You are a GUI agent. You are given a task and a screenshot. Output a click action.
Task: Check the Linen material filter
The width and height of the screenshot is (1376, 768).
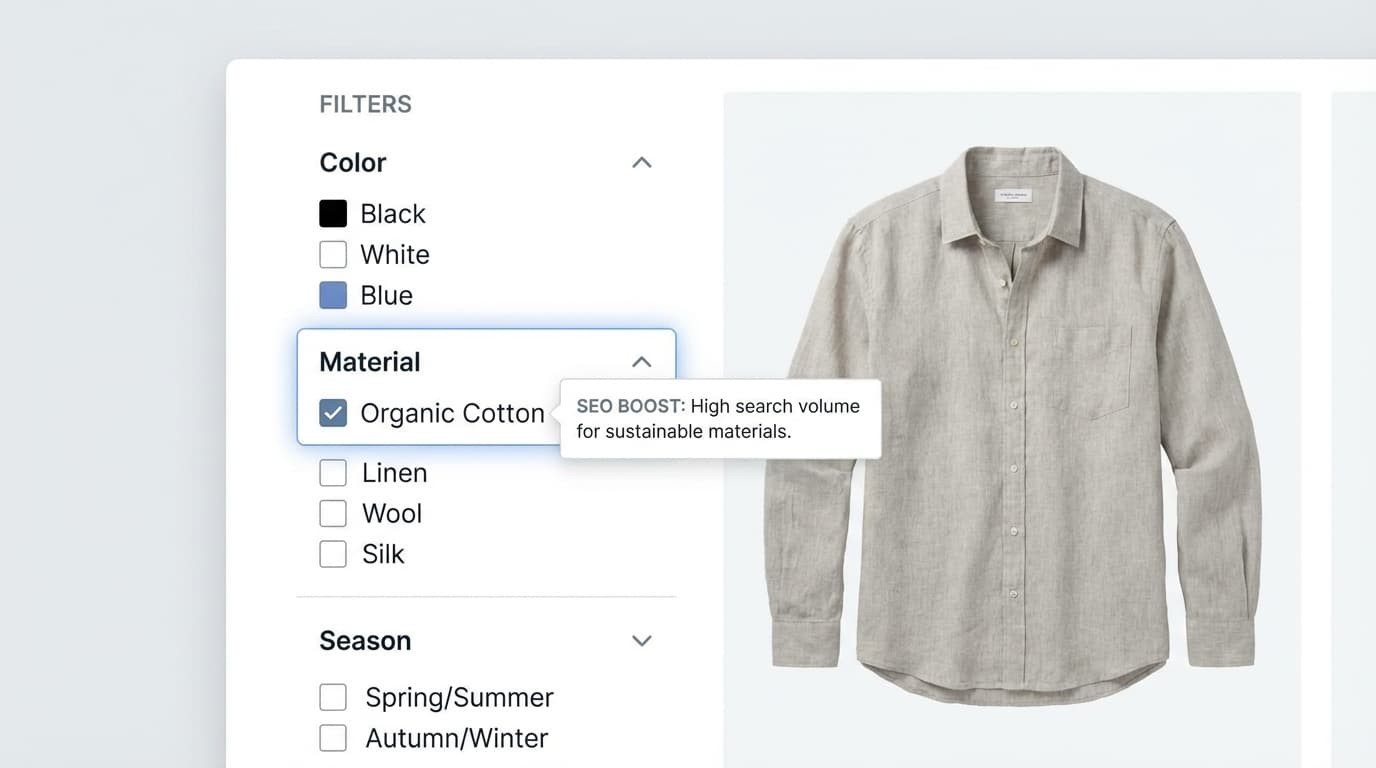click(332, 472)
